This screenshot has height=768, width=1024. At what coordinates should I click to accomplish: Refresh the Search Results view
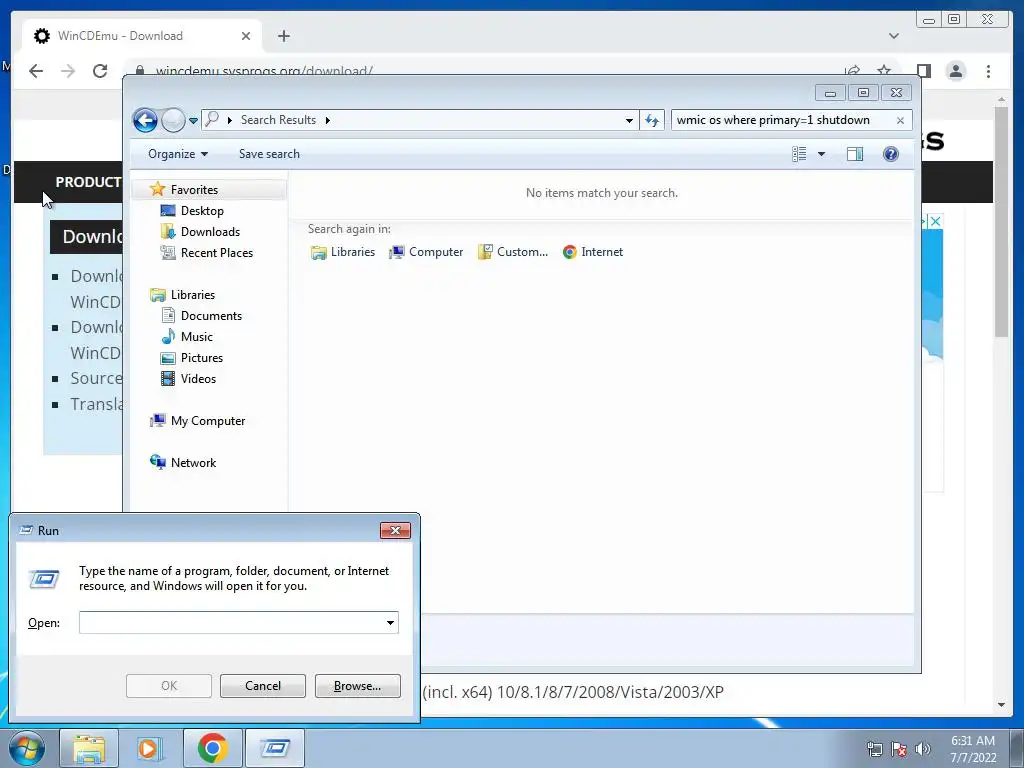[652, 120]
